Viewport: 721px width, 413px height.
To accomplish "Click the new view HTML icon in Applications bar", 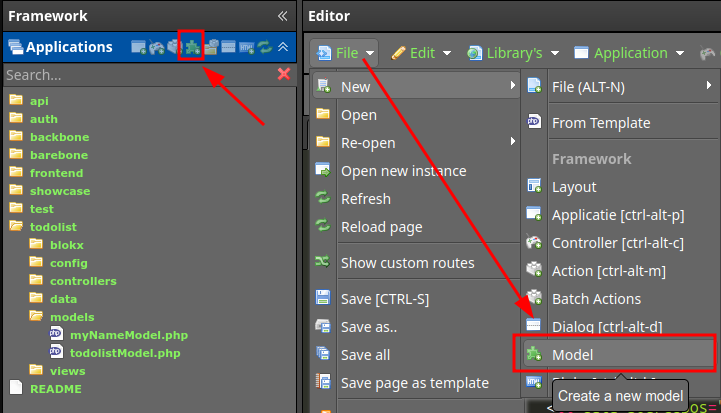I will coord(247,47).
